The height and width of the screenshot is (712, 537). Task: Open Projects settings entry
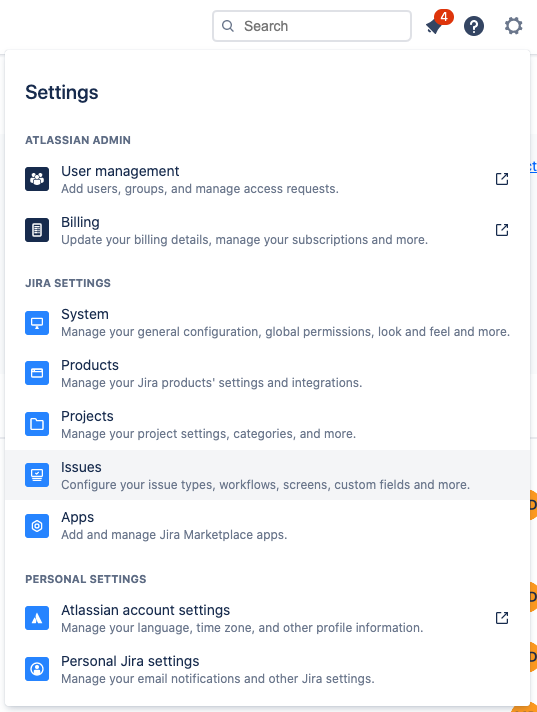click(267, 424)
